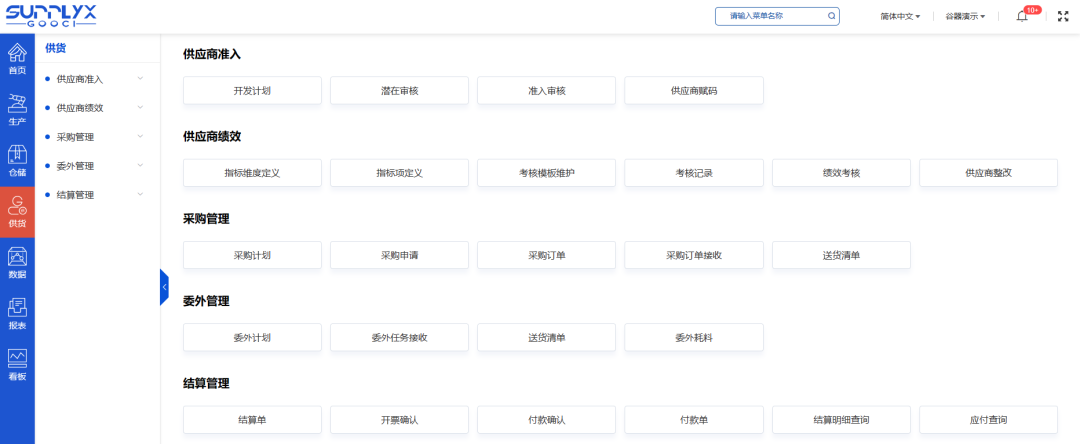Open 结算明细查询 card
The image size is (1080, 444).
tap(841, 419)
